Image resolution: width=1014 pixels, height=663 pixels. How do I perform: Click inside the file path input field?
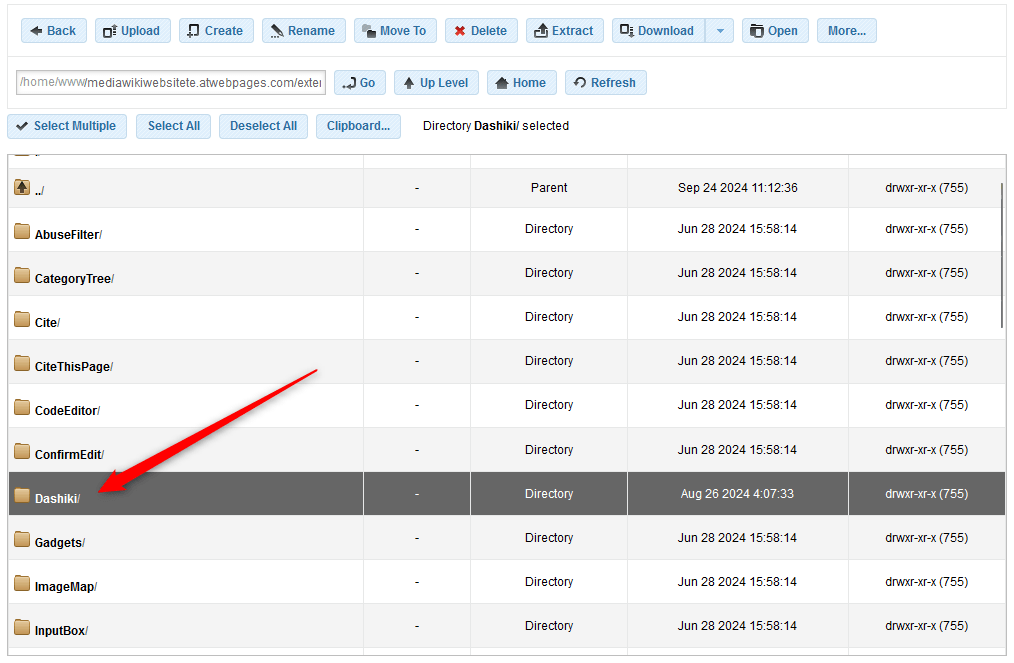[170, 82]
